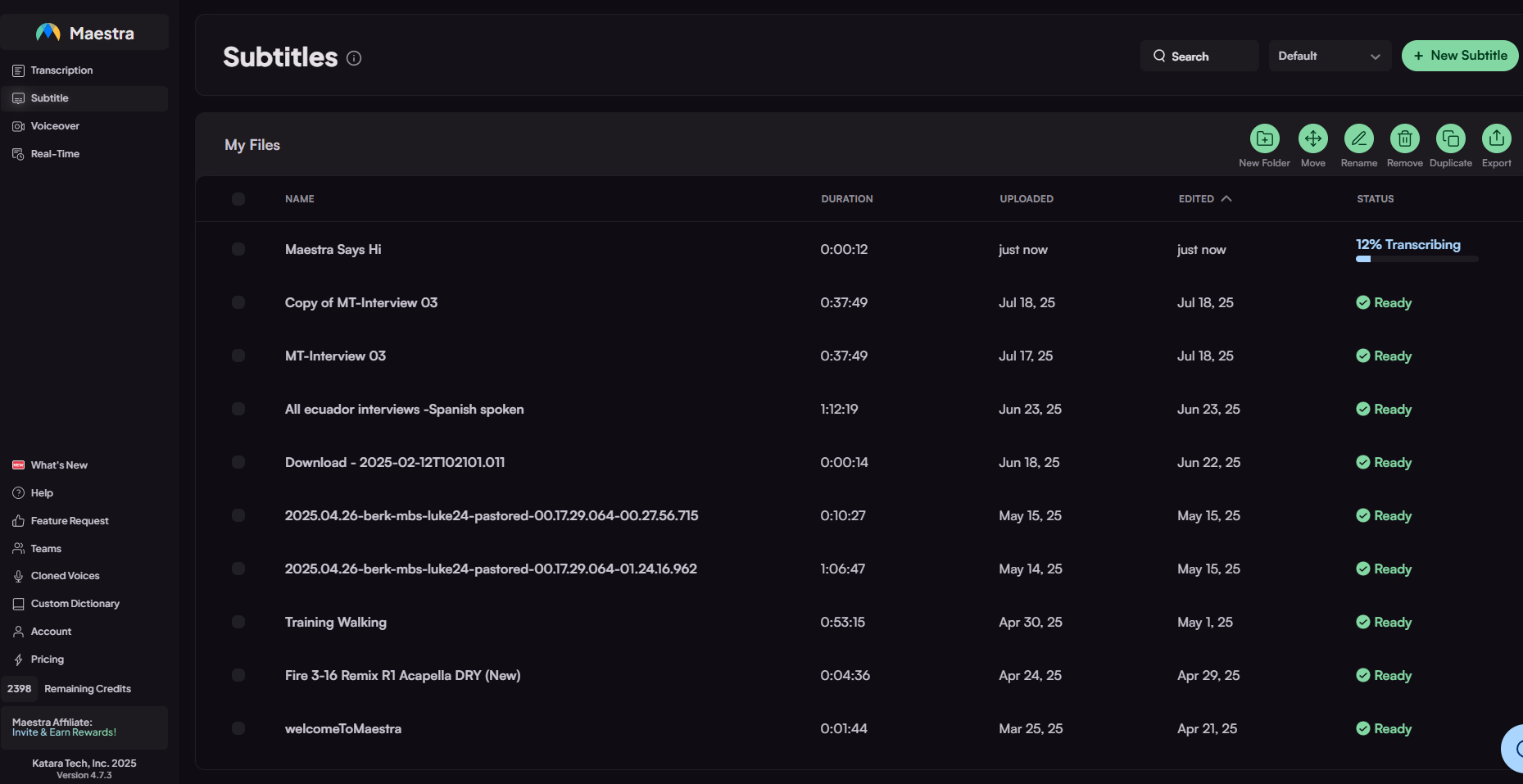1523x784 pixels.
Task: Click the Duplicate file icon
Action: coord(1450,138)
